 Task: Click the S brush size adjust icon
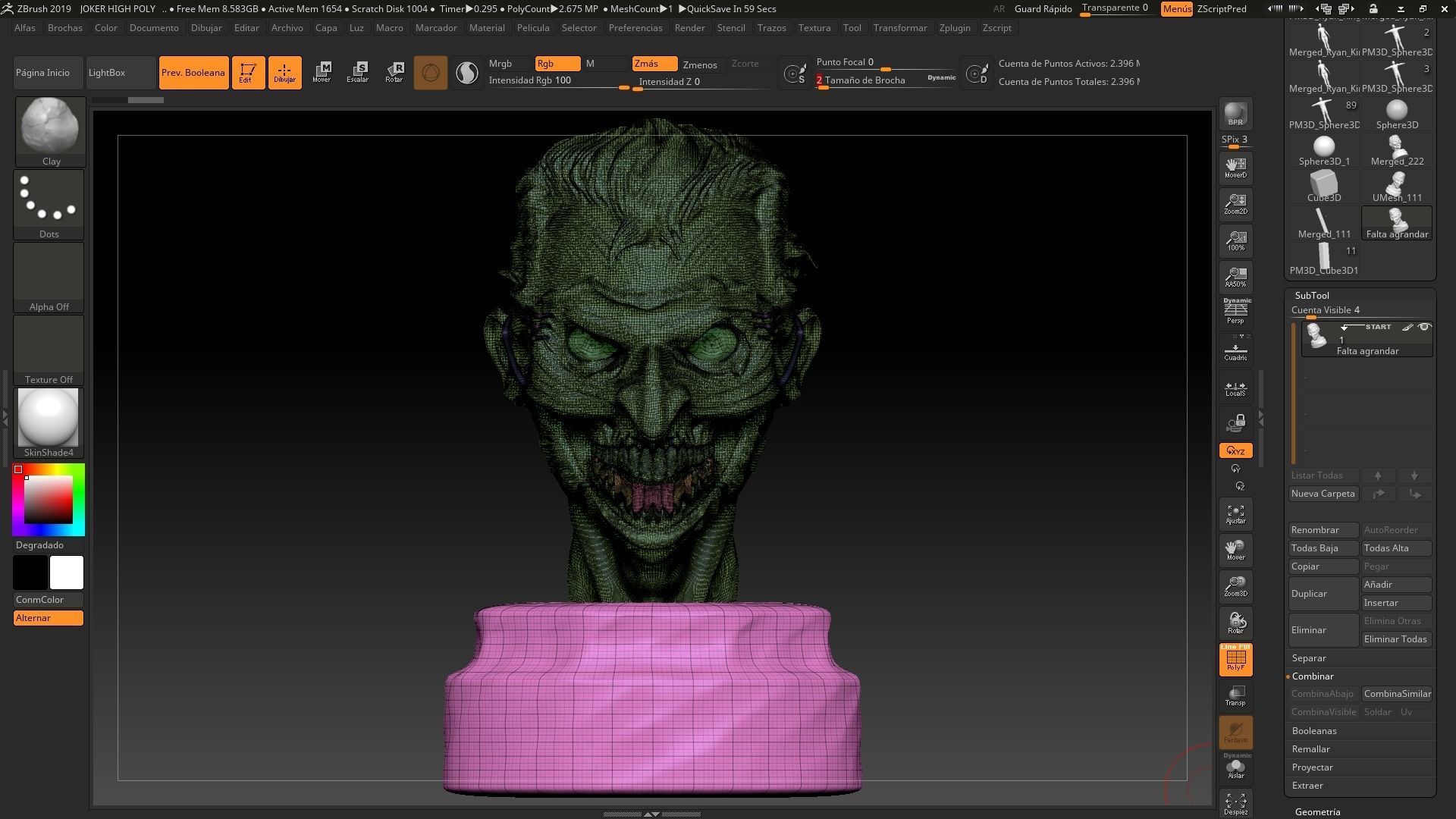pyautogui.click(x=795, y=74)
